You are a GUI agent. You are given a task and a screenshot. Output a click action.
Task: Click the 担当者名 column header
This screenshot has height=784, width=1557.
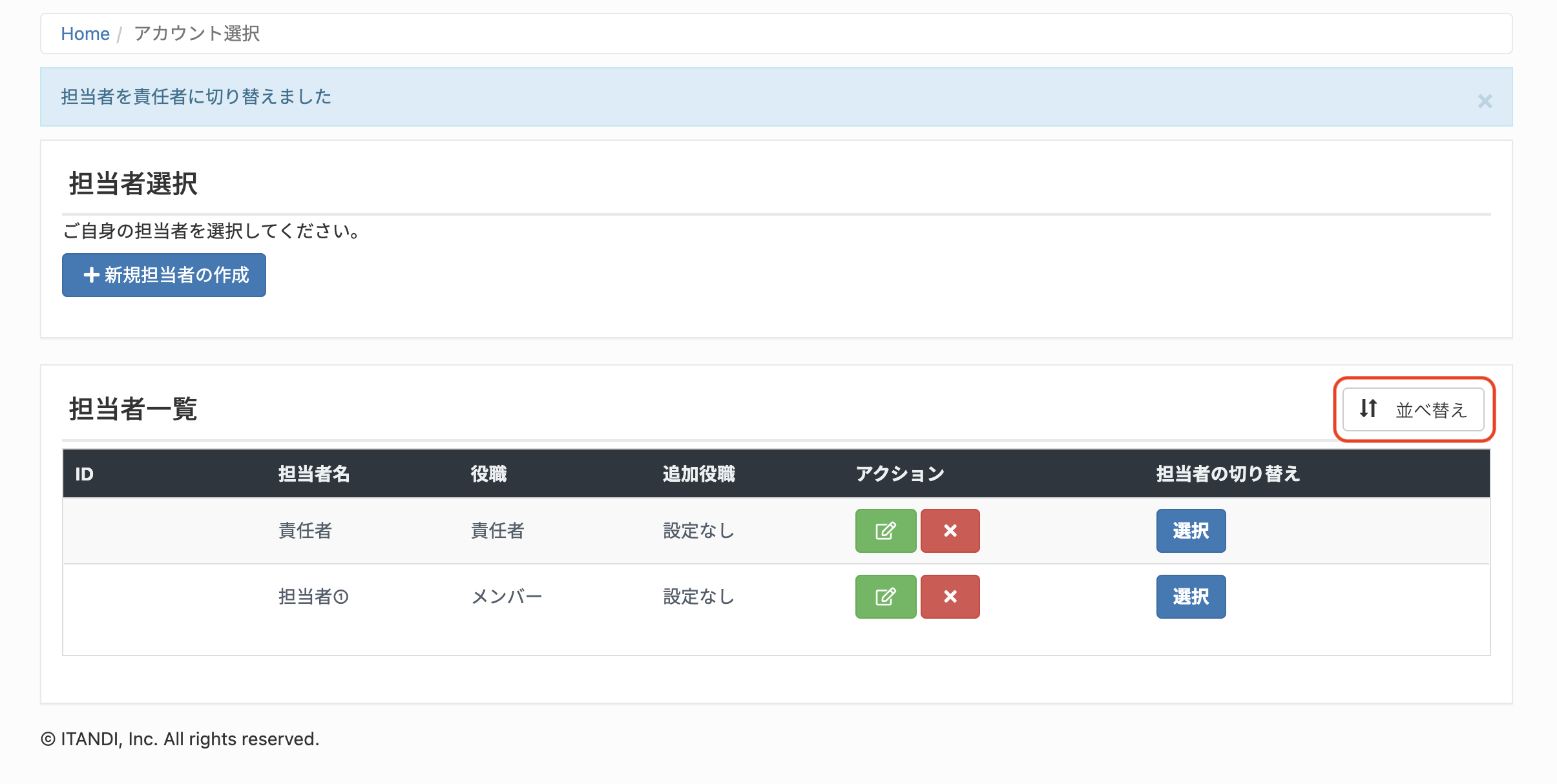coord(314,474)
